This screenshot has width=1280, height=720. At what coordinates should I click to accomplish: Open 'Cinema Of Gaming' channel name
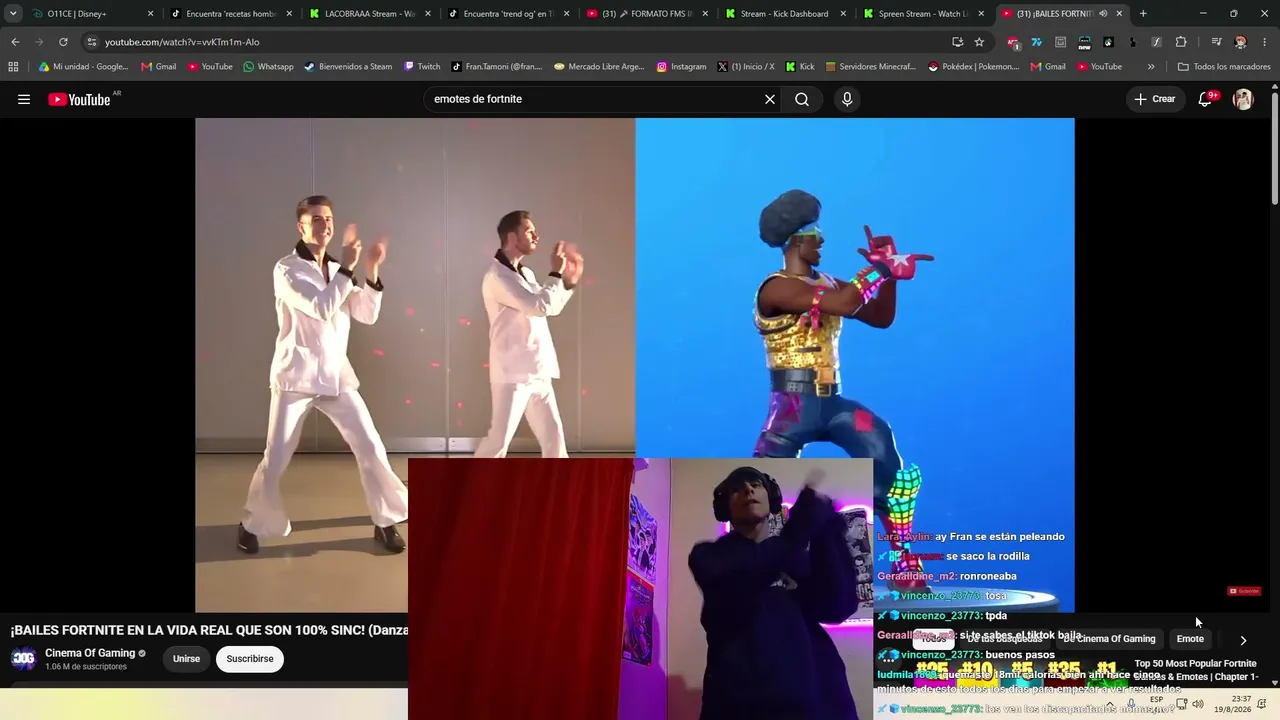coord(90,653)
